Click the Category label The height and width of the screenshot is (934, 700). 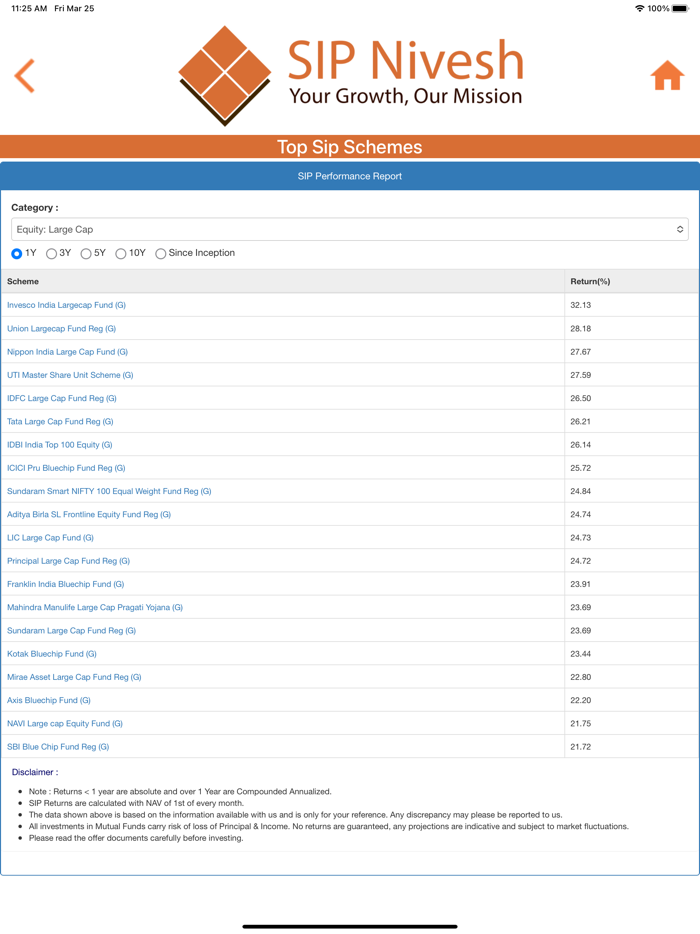35,207
